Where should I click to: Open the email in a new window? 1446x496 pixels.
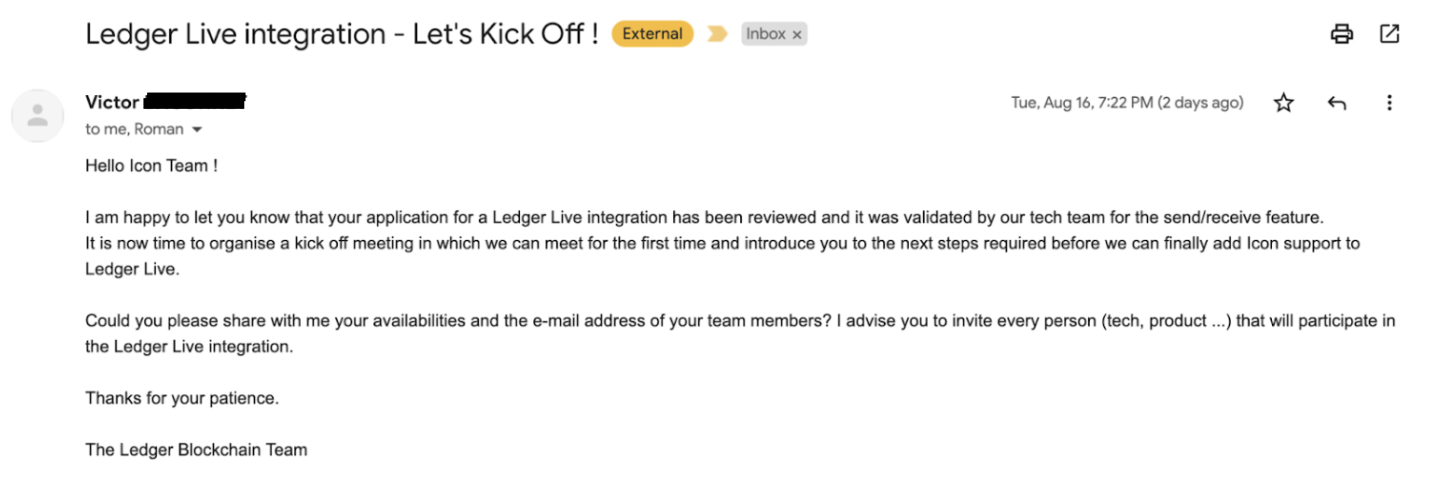pos(1389,34)
